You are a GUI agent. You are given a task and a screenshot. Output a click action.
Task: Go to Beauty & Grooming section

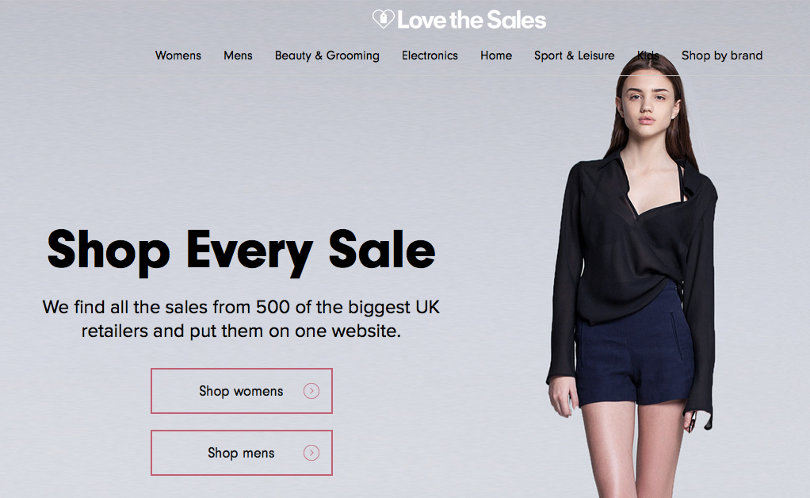pyautogui.click(x=327, y=56)
